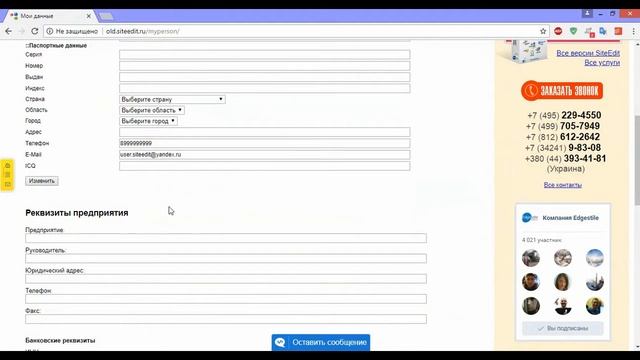The image size is (640, 360).
Task: Focus the 'Факс' input field
Action: coord(226,319)
